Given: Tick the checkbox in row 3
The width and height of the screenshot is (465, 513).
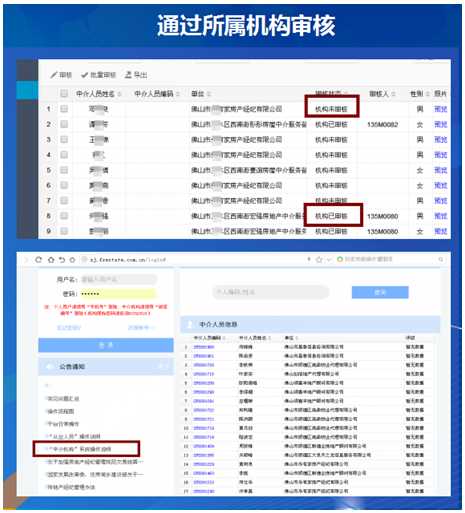Looking at the screenshot, I should pyautogui.click(x=64, y=139).
